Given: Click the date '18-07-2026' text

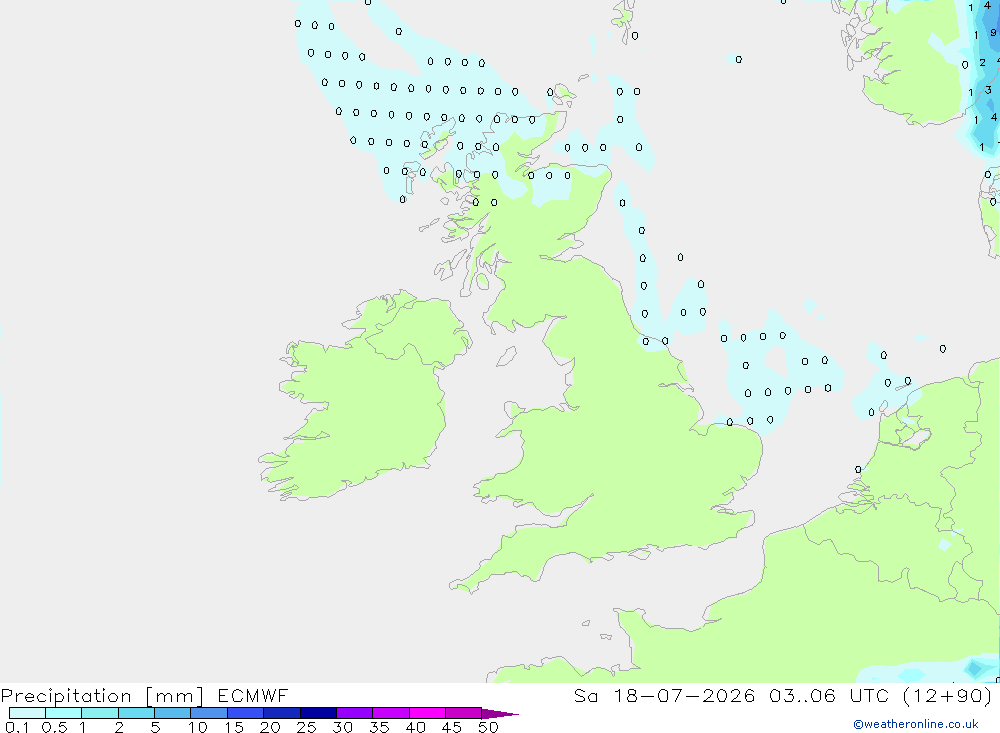Looking at the screenshot, I should coord(684,695).
